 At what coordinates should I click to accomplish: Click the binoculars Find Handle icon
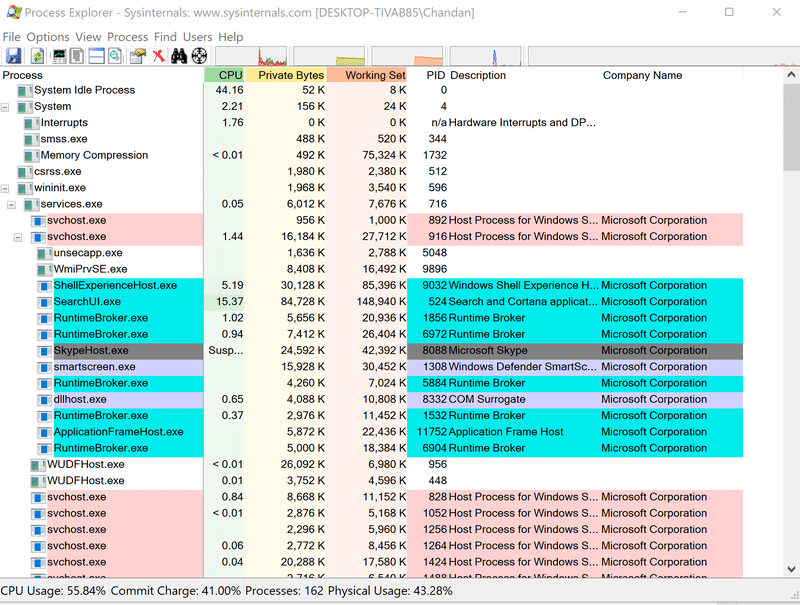179,56
